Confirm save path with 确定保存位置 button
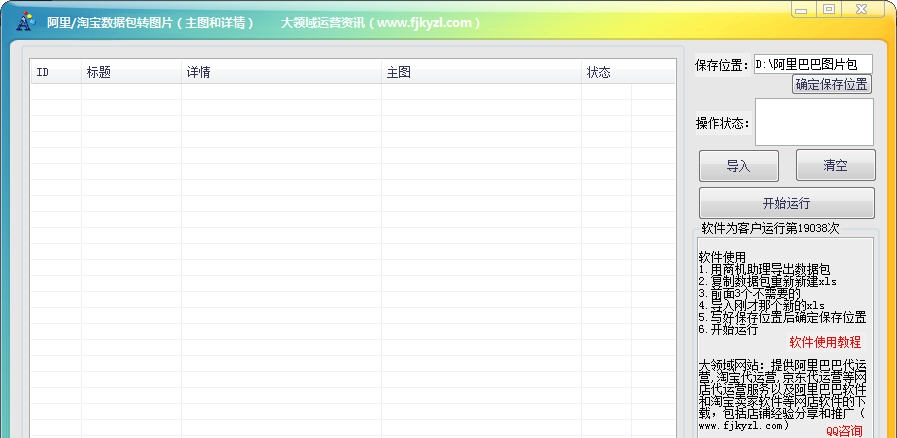This screenshot has width=897, height=438. point(831,85)
